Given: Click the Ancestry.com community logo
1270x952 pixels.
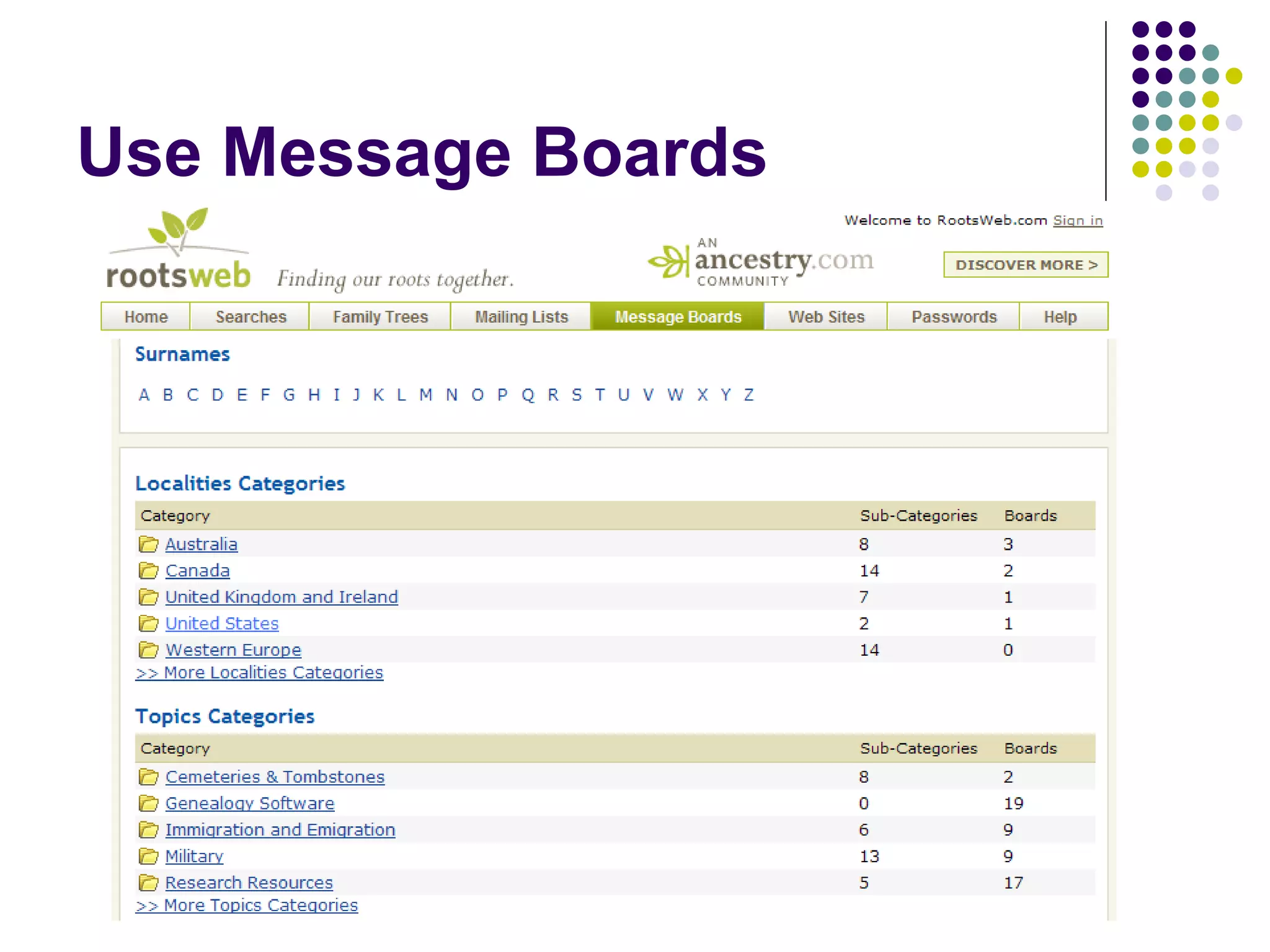Looking at the screenshot, I should [761, 262].
